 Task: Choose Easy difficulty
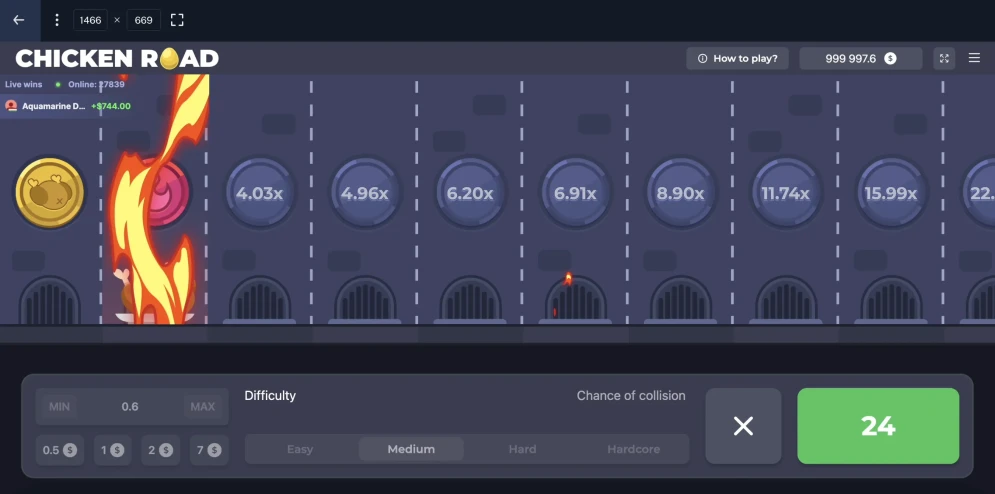point(300,449)
